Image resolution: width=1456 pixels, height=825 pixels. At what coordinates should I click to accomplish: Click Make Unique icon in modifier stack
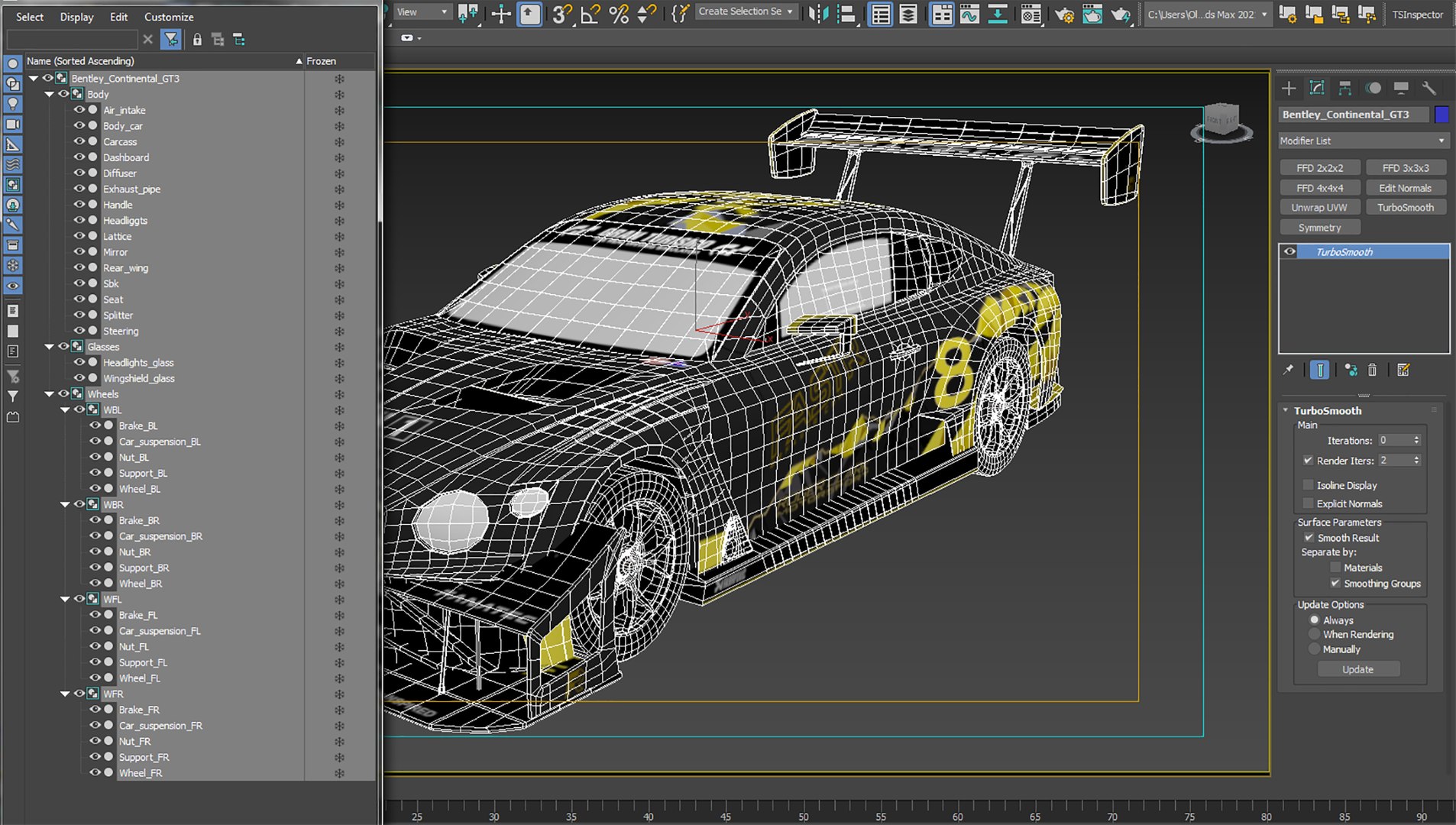1351,370
